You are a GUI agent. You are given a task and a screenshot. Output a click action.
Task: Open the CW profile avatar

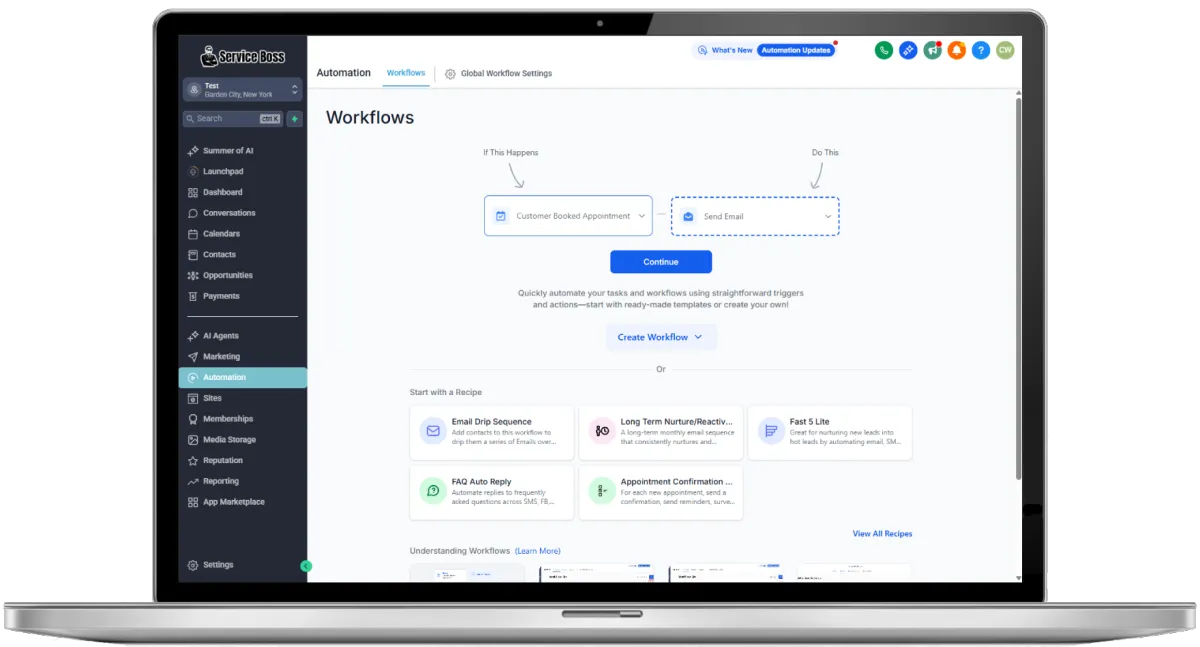point(1005,50)
